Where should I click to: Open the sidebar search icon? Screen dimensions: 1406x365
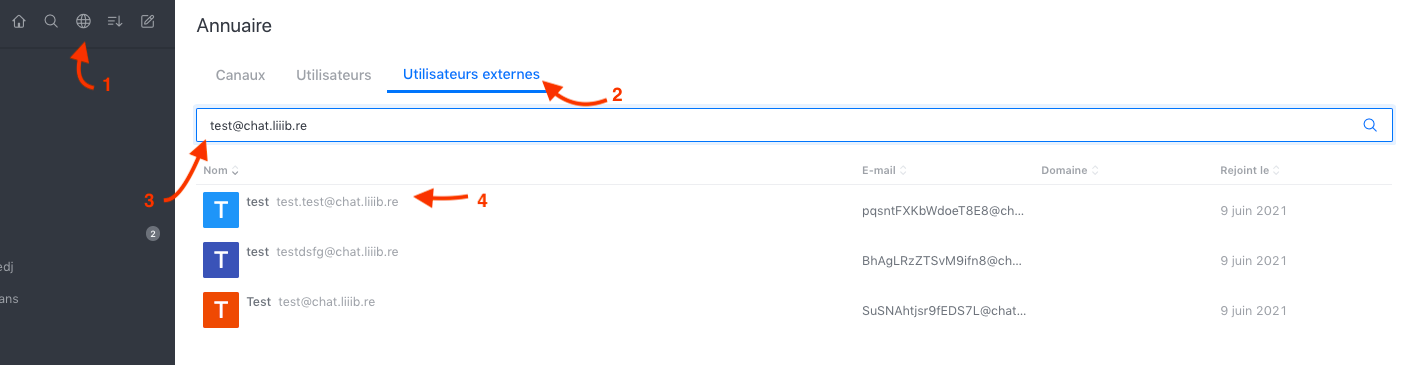51,21
